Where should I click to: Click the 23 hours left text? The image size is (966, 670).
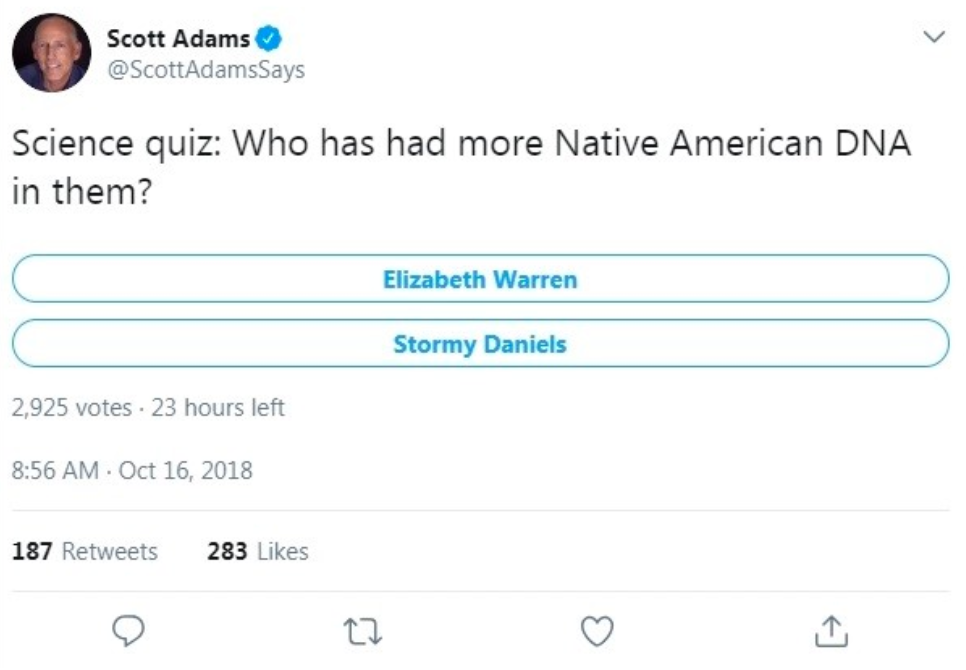click(x=218, y=408)
